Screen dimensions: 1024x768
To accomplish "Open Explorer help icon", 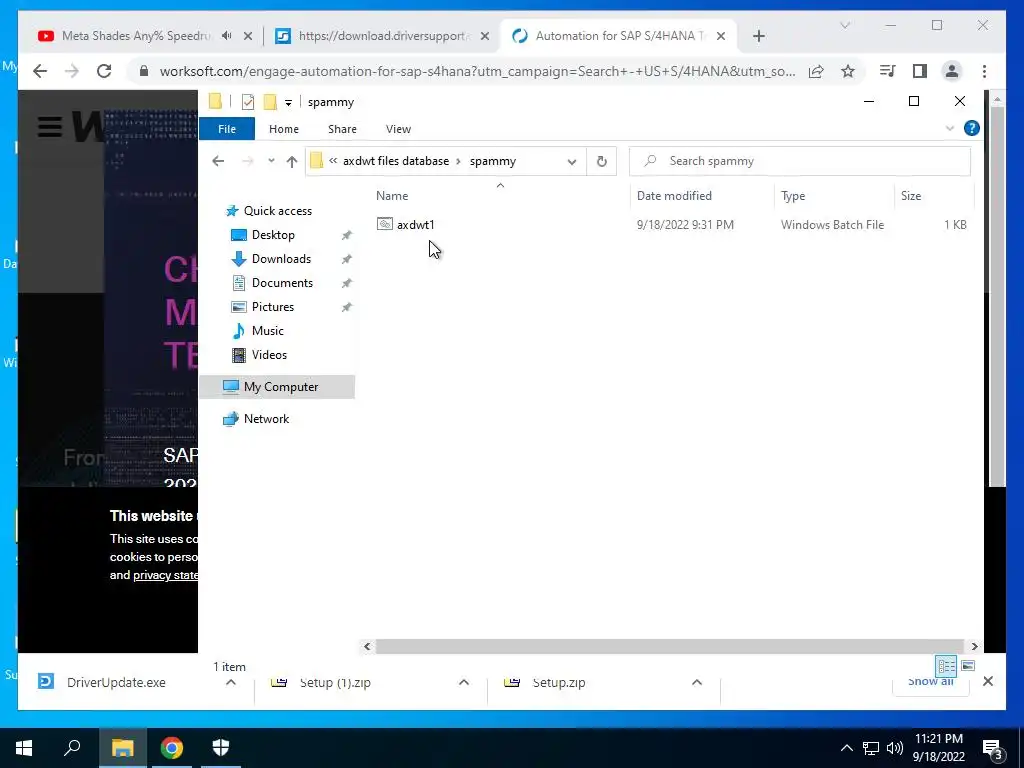I will [972, 129].
